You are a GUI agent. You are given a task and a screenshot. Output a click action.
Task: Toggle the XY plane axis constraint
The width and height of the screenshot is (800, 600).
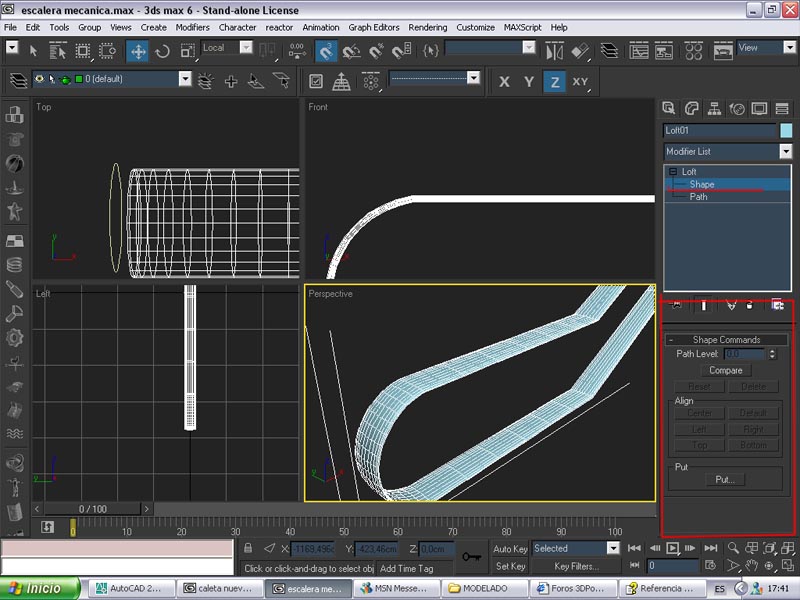click(x=580, y=82)
